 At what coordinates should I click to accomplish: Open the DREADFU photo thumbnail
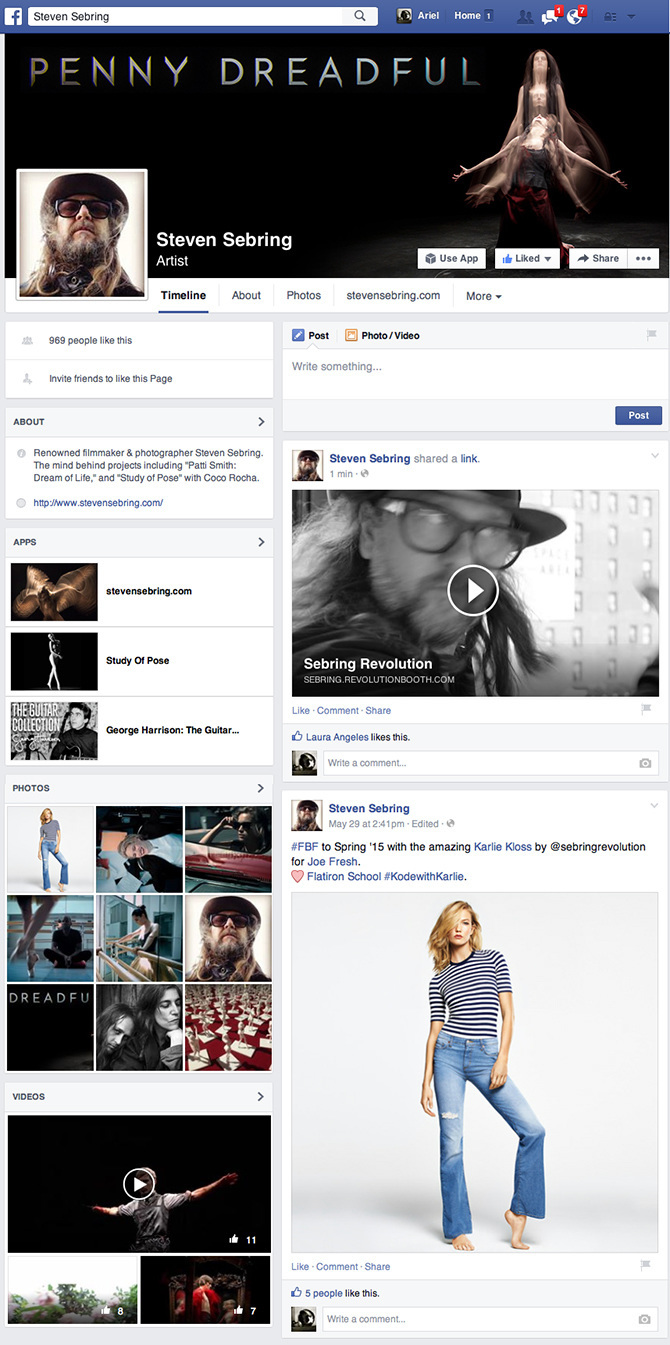point(50,1027)
